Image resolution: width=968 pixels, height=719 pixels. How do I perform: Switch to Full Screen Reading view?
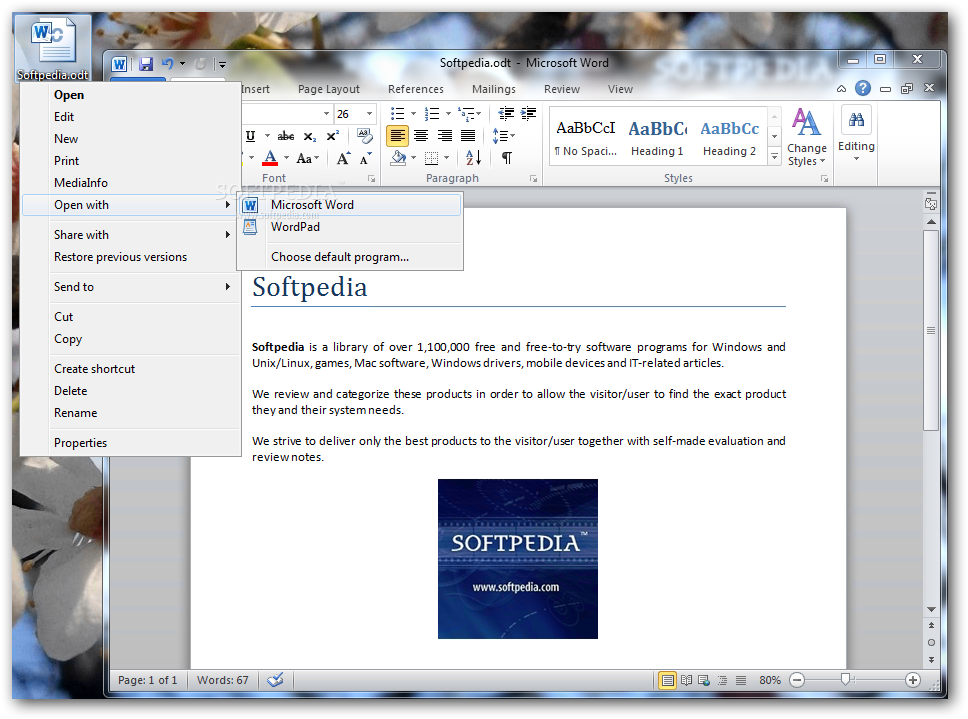pyautogui.click(x=686, y=680)
